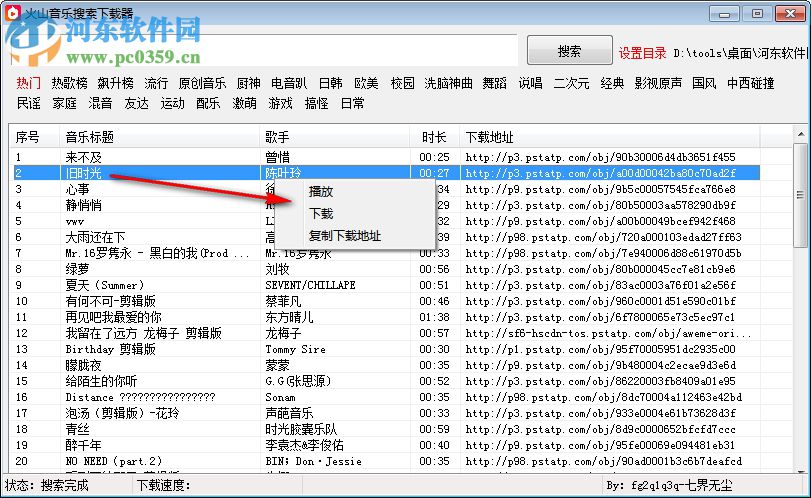This screenshot has height=498, width=811.
Task: Choose the 日常 category
Action: (353, 103)
